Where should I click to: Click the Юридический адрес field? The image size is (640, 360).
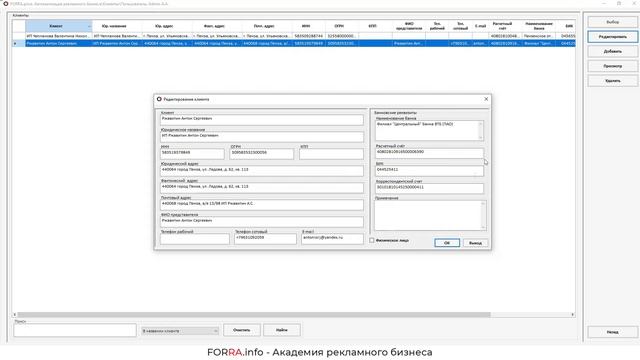pyautogui.click(x=262, y=171)
